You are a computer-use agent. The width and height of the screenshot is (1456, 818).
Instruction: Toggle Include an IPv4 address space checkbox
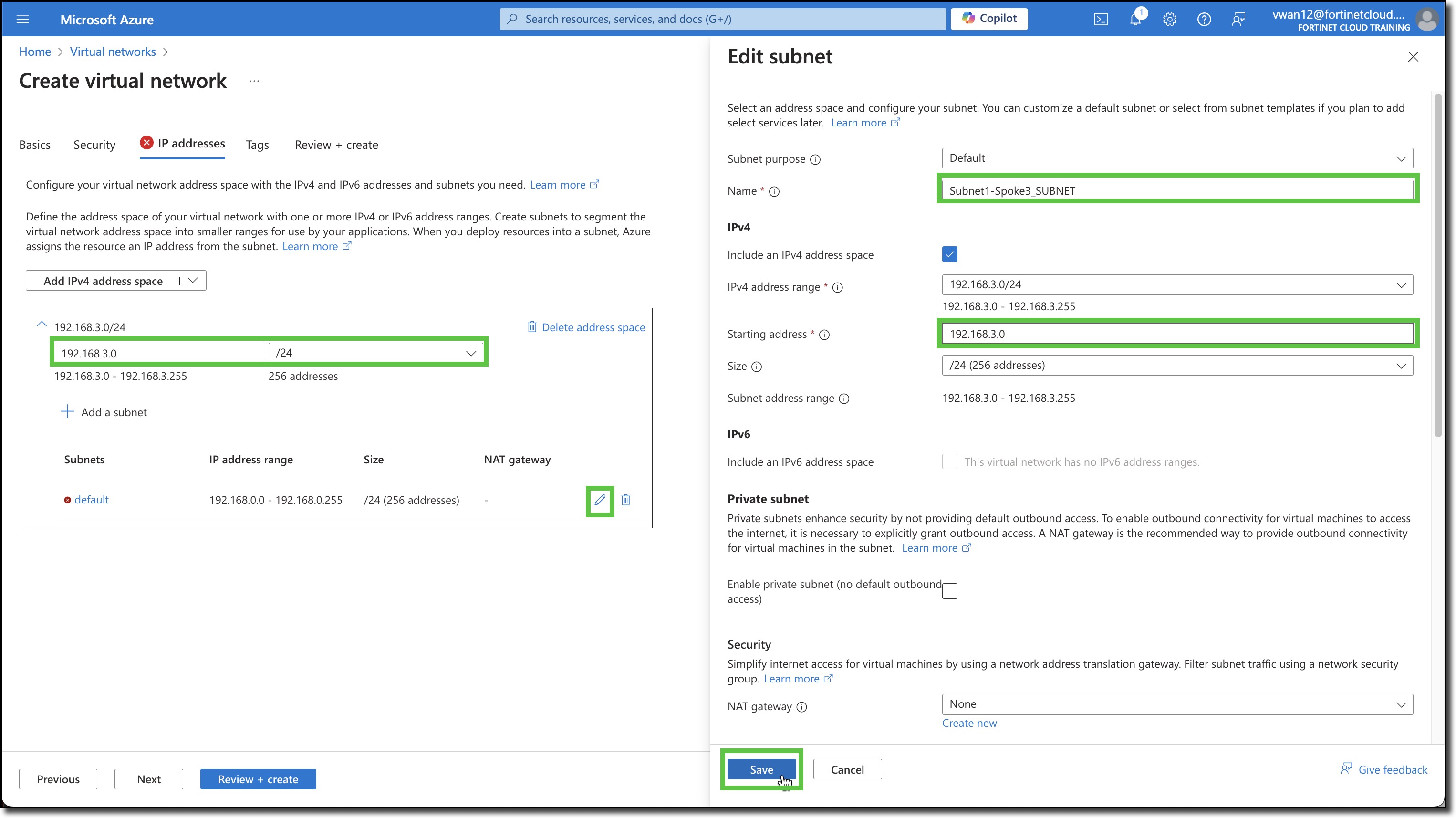(949, 254)
